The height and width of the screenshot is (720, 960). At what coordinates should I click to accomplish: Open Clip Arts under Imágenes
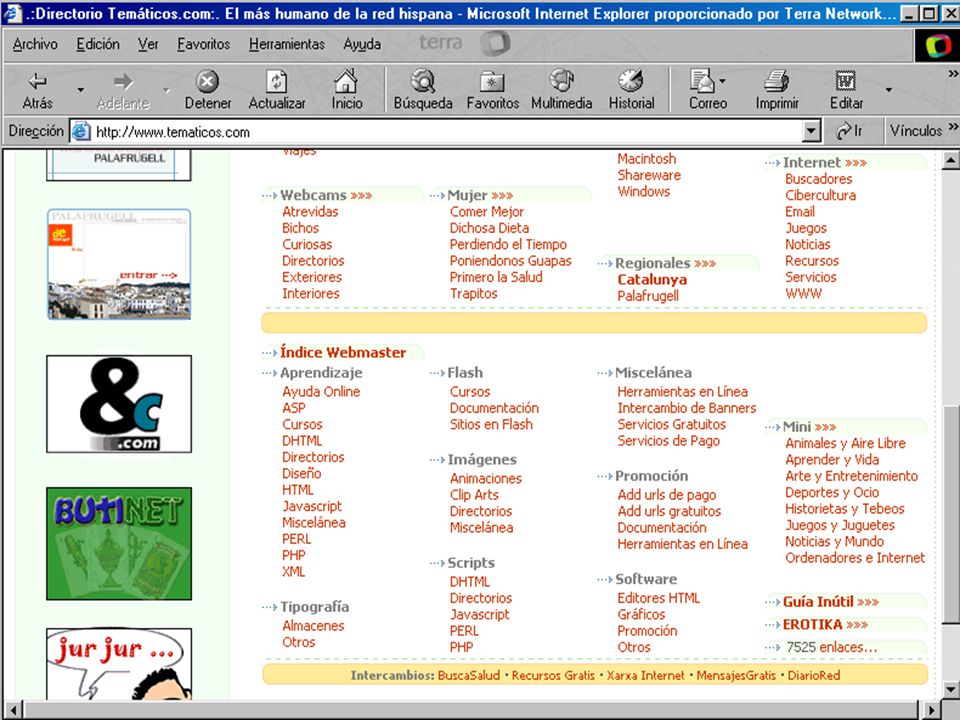click(474, 495)
